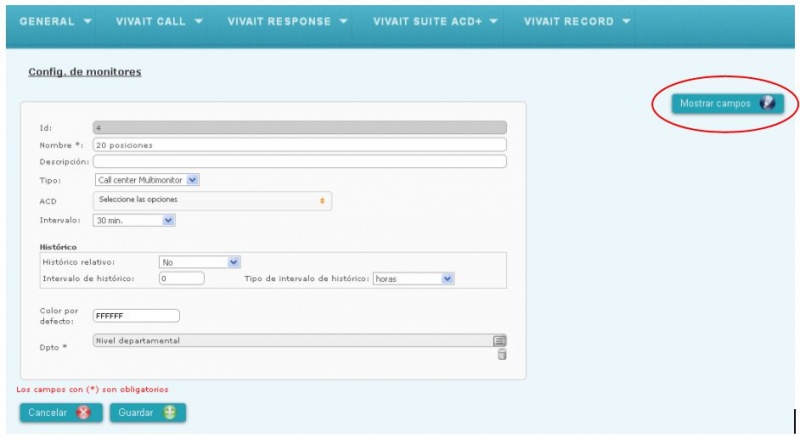Open the VIVAIT CALL menu
The height and width of the screenshot is (438, 800).
click(159, 21)
